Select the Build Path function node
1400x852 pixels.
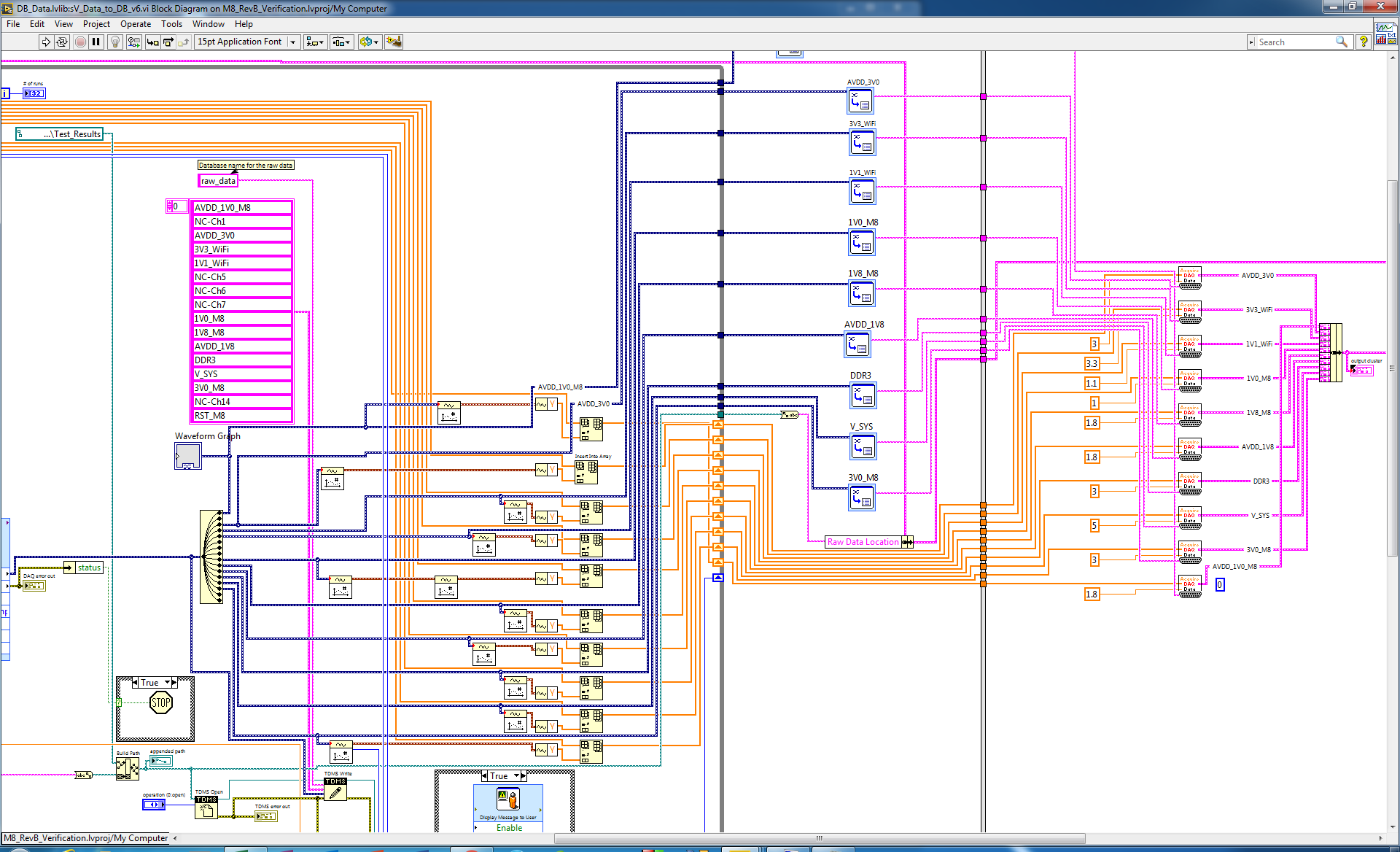pyautogui.click(x=128, y=768)
